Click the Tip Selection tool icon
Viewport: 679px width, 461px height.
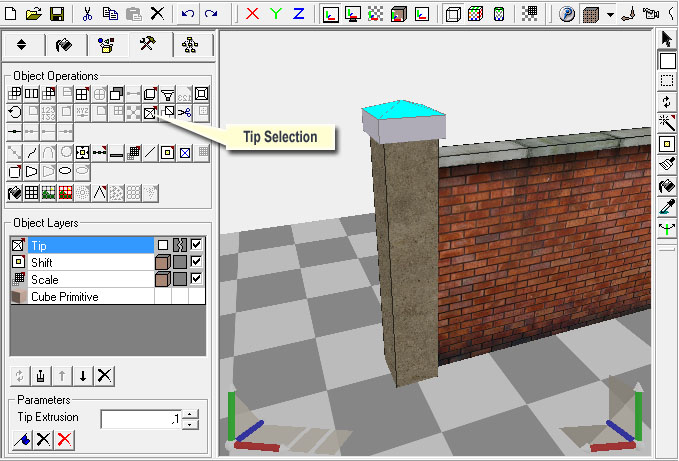click(x=150, y=112)
